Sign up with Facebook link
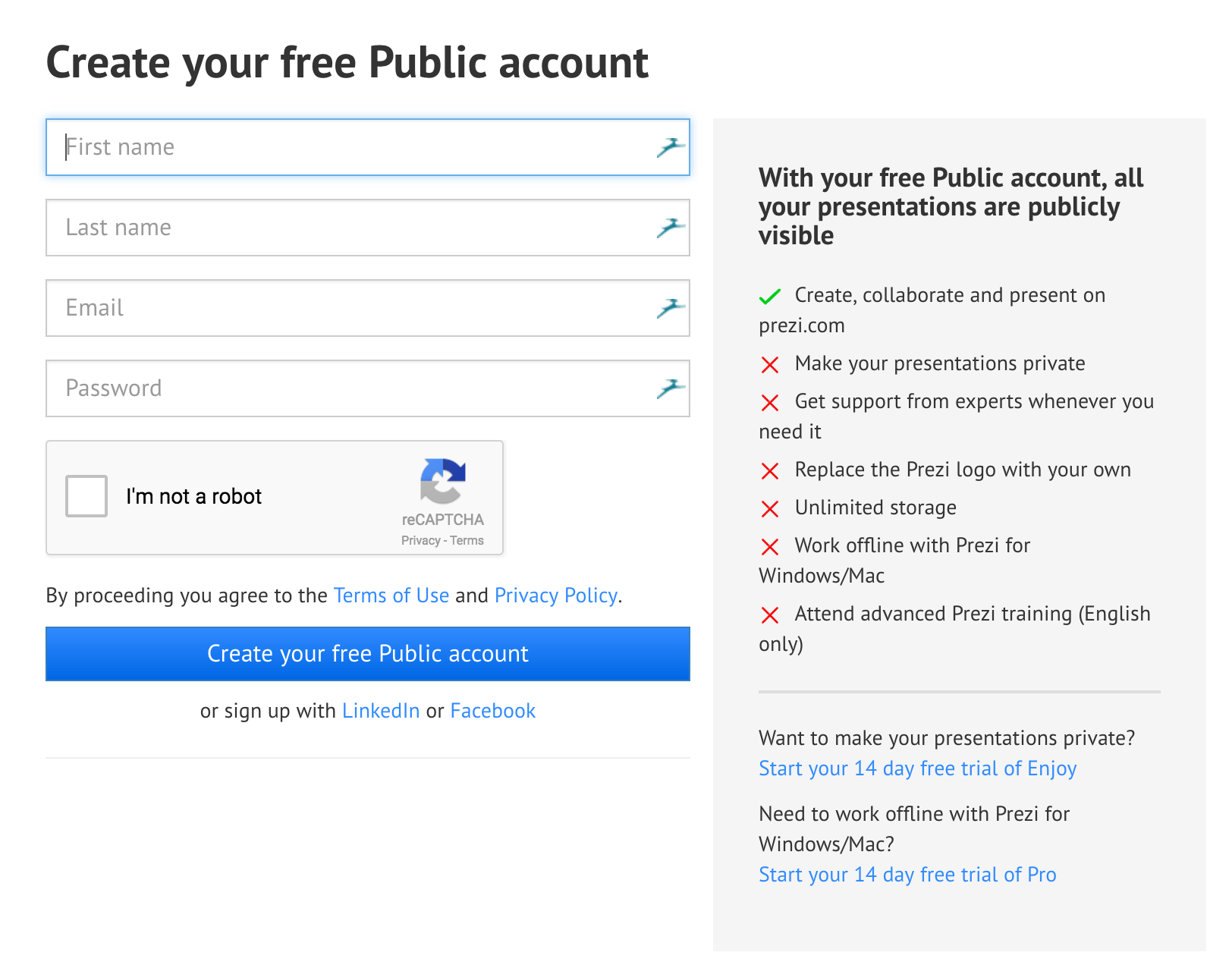 tap(493, 711)
